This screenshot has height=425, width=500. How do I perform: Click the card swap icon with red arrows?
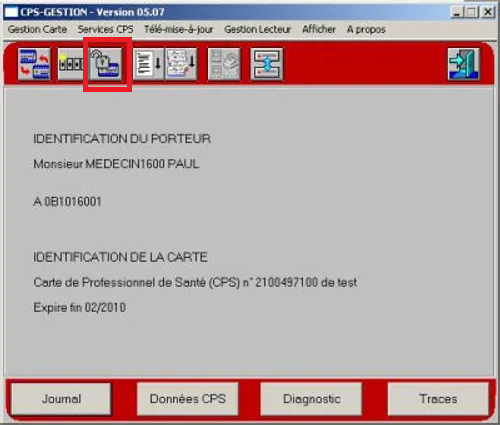(34, 64)
